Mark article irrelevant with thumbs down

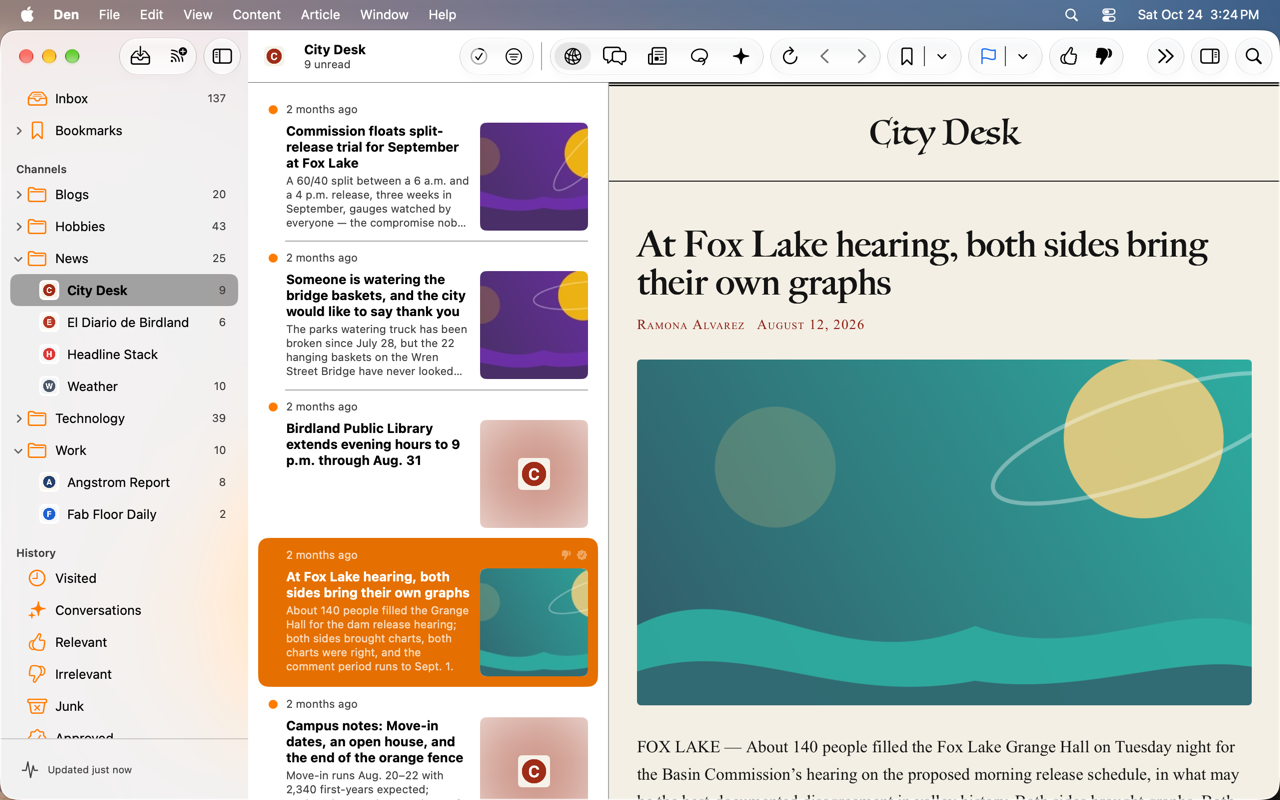coord(1104,57)
